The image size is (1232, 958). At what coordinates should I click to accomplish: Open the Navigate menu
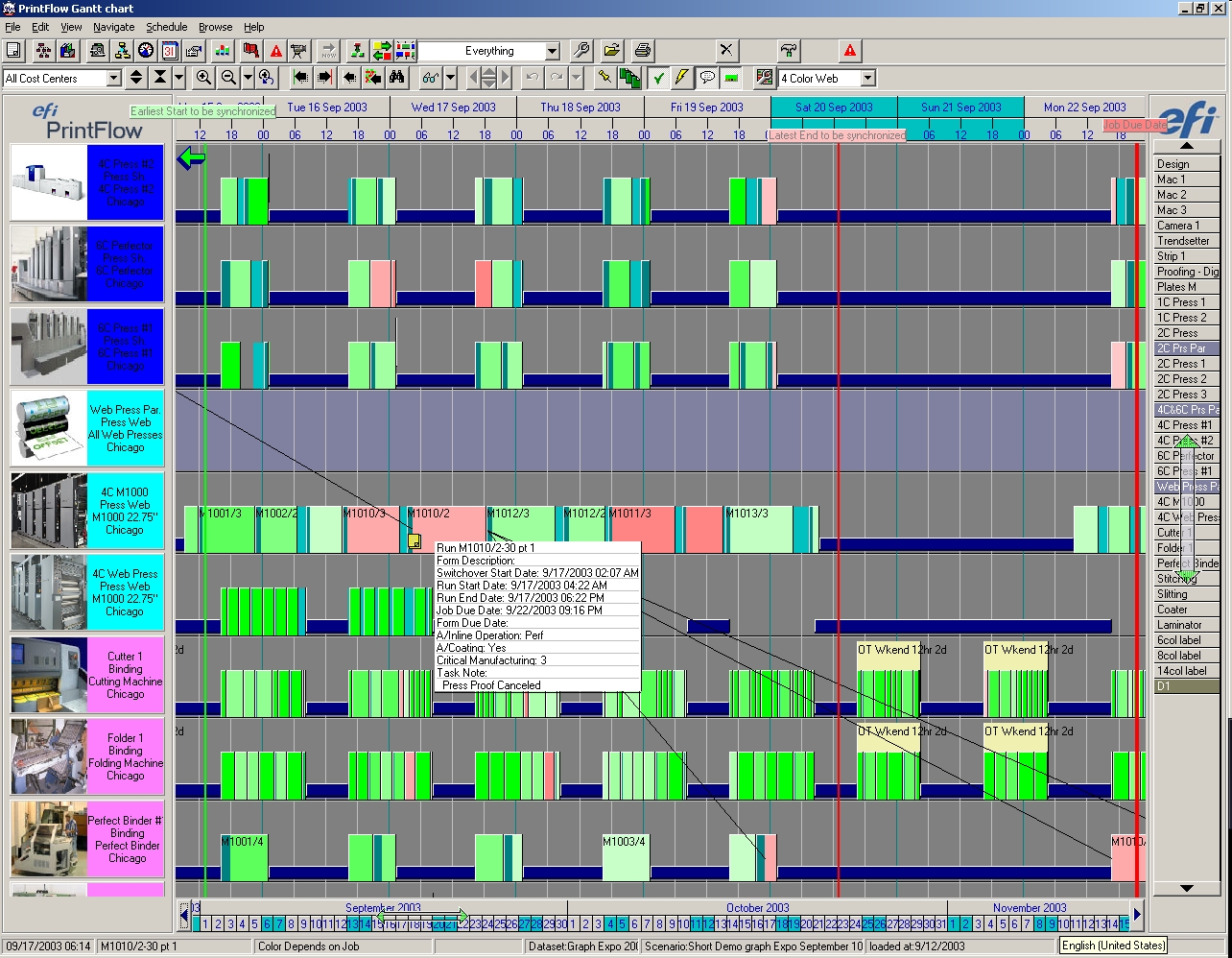pyautogui.click(x=113, y=27)
